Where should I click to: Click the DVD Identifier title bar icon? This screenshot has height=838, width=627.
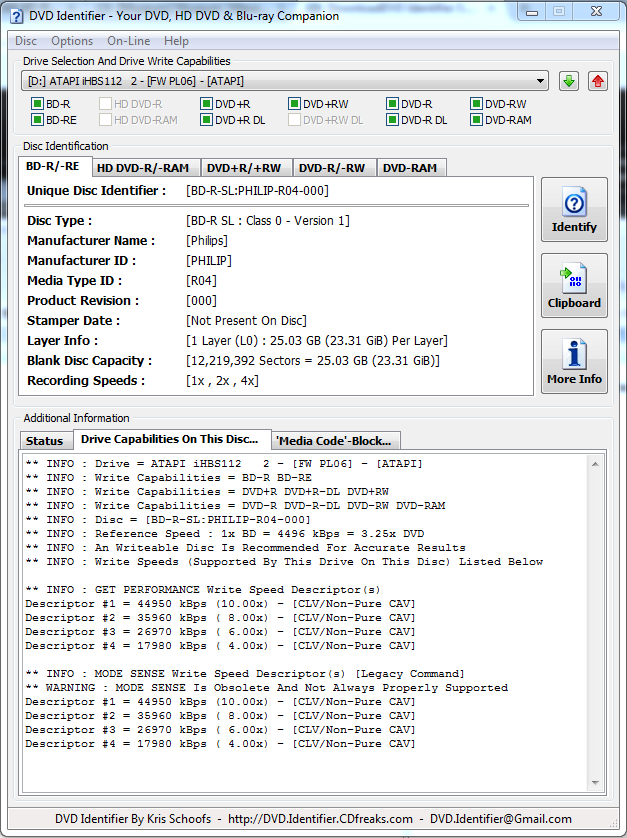click(x=17, y=16)
